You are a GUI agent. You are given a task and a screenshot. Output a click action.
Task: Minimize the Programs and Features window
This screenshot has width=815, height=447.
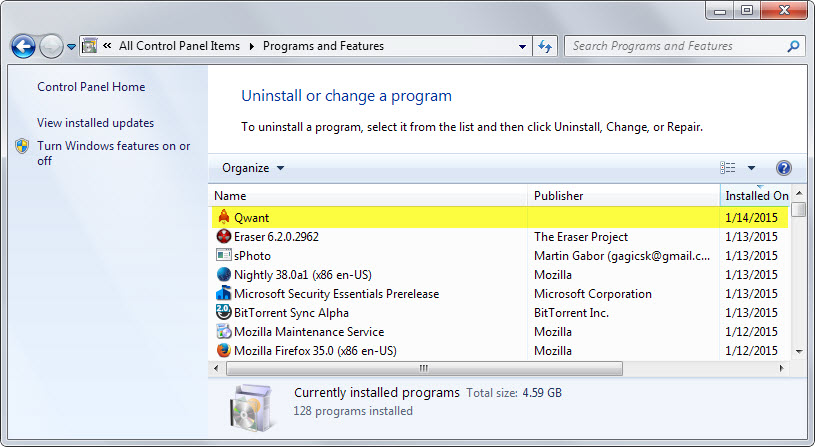720,11
